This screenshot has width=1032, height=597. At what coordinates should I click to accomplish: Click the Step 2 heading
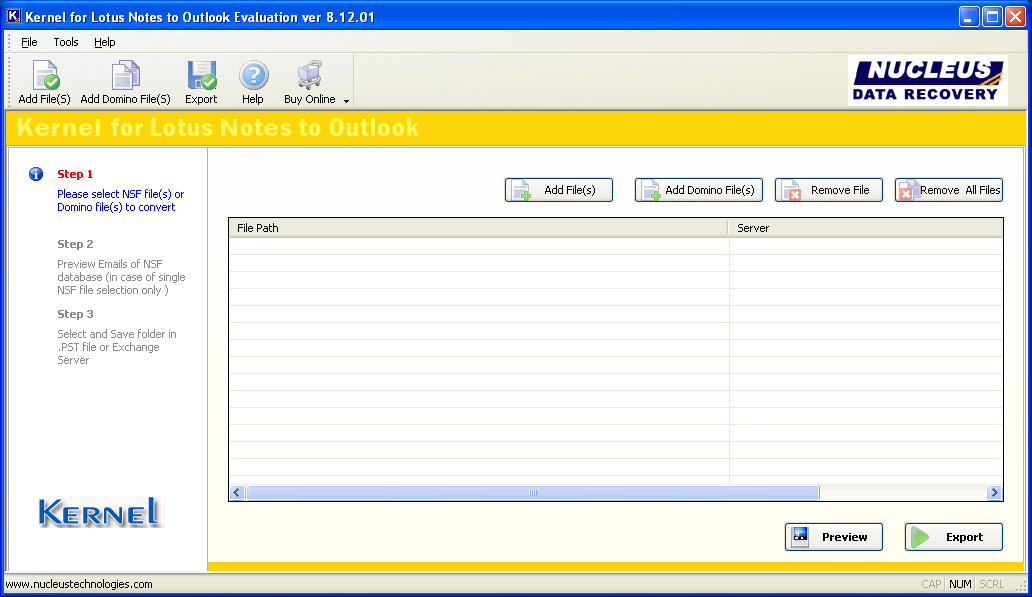tap(75, 244)
